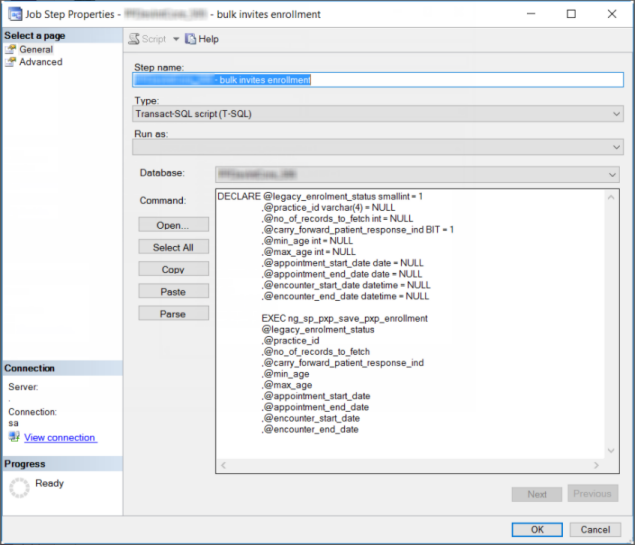Screen dimensions: 635x545
Task: Click the General page icon
Action: tap(11, 49)
